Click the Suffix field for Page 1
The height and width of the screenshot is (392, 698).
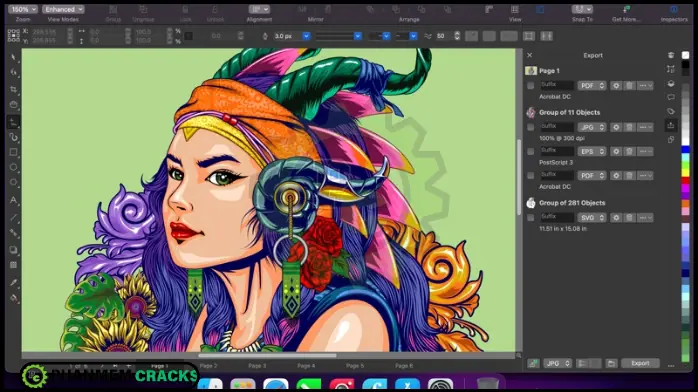click(x=556, y=85)
